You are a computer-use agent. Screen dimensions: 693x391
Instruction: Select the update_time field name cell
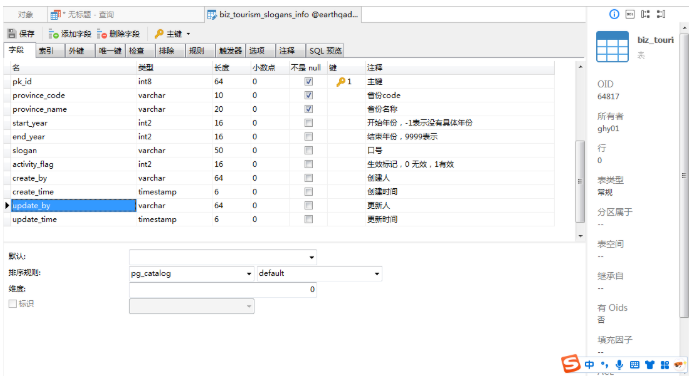[73, 219]
